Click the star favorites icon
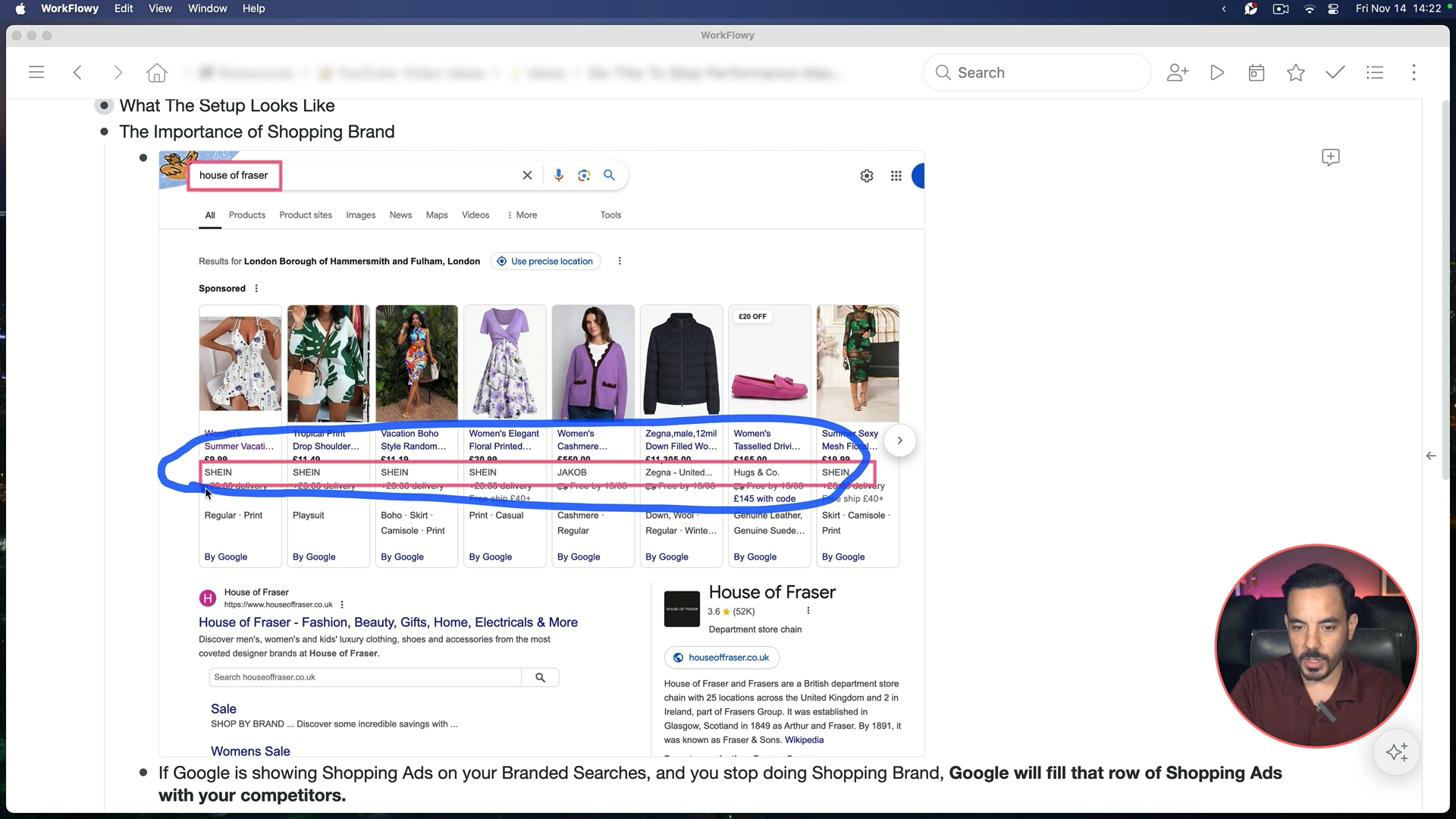 1296,72
